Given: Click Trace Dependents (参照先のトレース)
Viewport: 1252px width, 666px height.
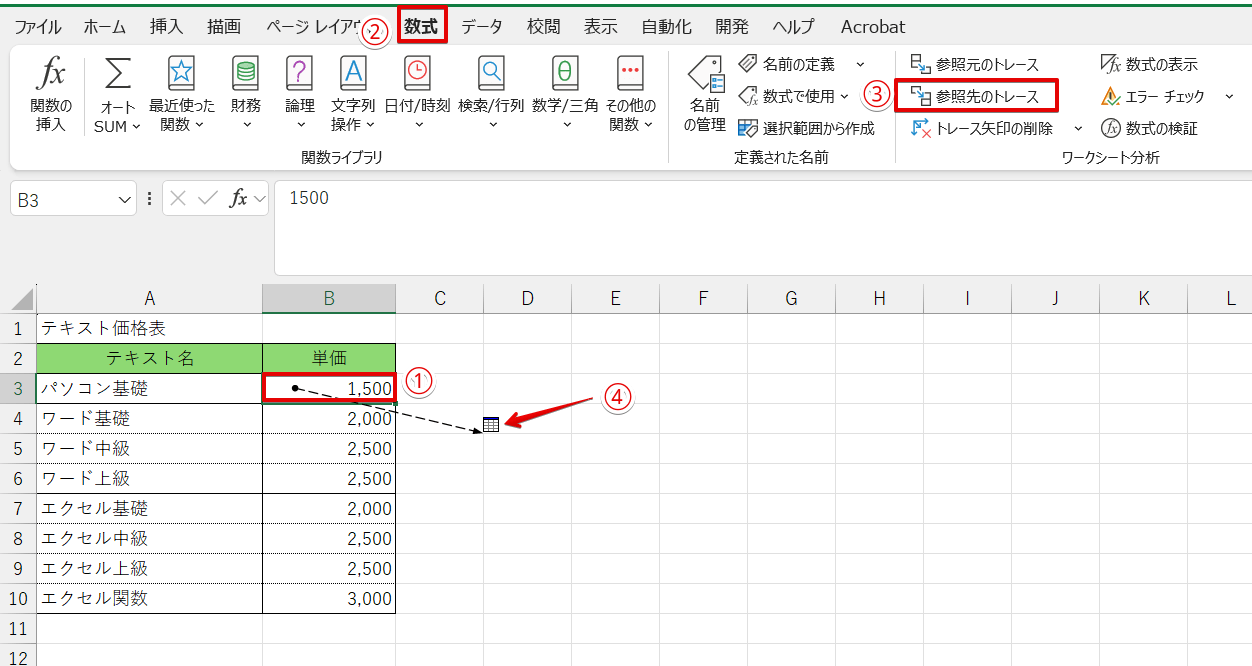Looking at the screenshot, I should (975, 96).
